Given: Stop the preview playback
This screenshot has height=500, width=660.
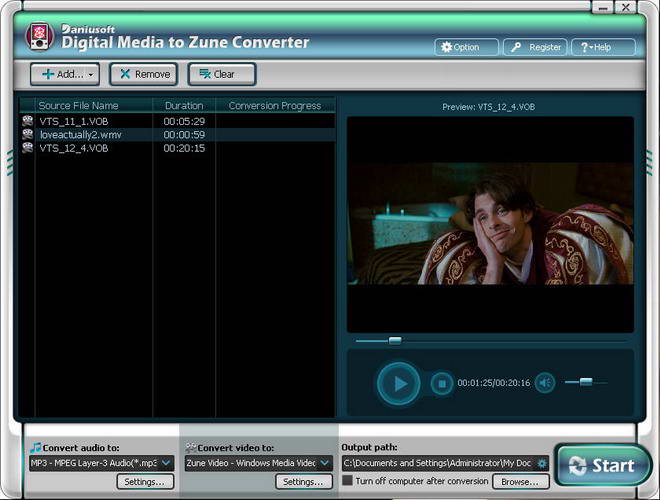Looking at the screenshot, I should 442,383.
